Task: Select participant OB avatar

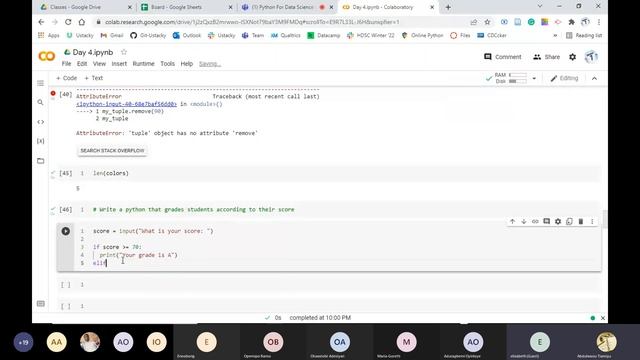Action: click(x=273, y=342)
